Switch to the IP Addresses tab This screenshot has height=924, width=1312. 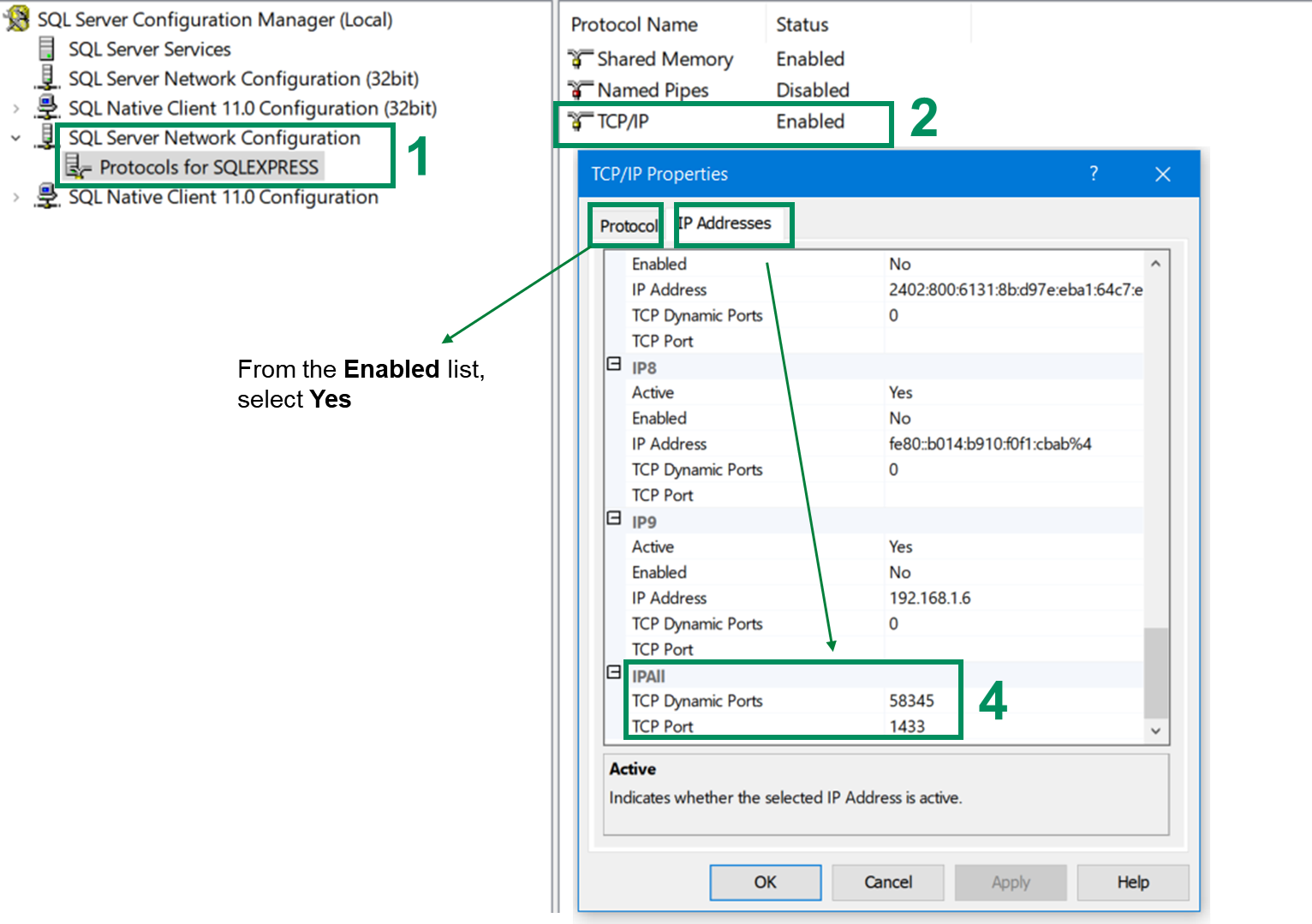725,224
